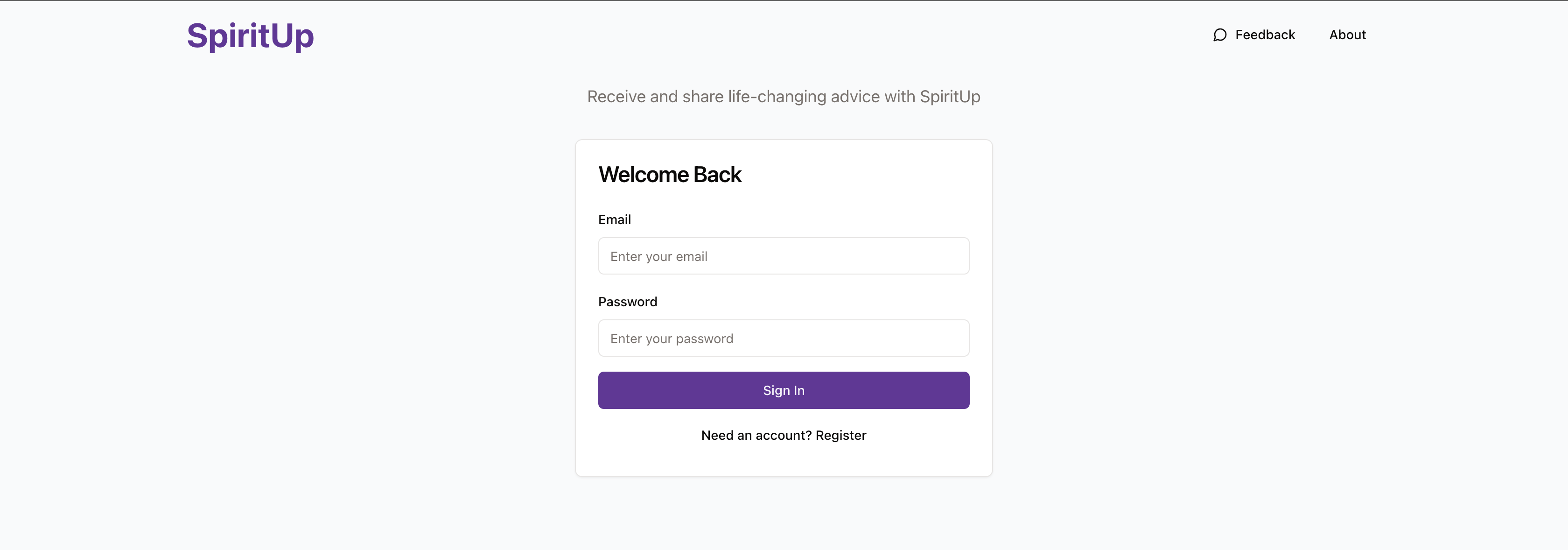Click the 'Enter your password' placeholder
The height and width of the screenshot is (550, 1568).
pyautogui.click(x=672, y=339)
